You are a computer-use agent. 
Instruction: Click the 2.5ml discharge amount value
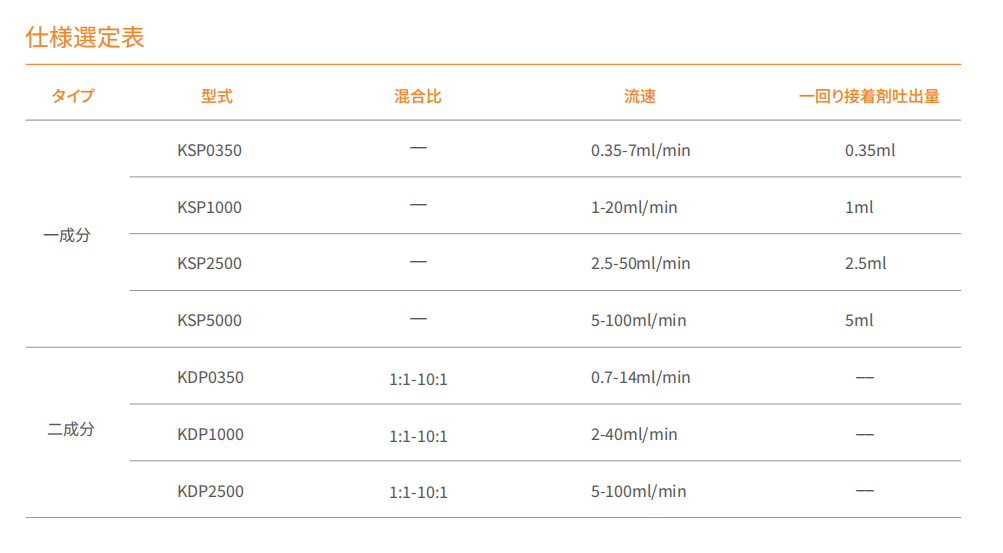point(865,263)
